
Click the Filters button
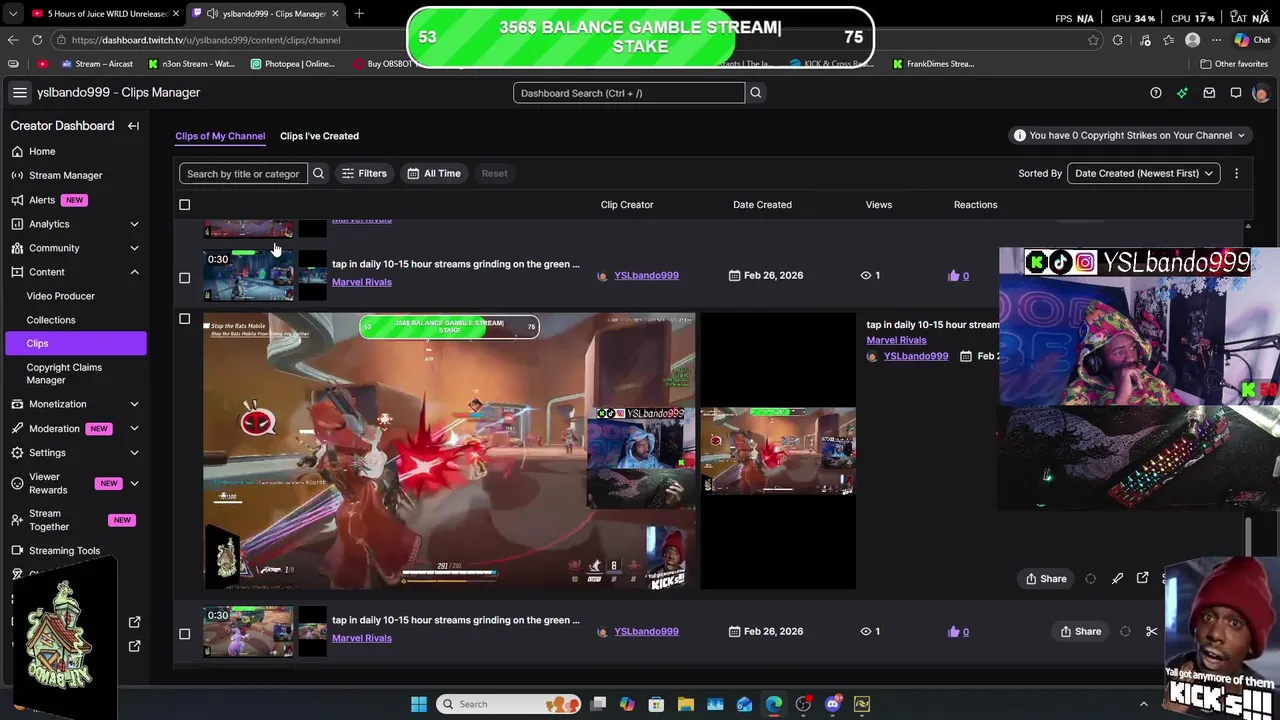point(364,173)
